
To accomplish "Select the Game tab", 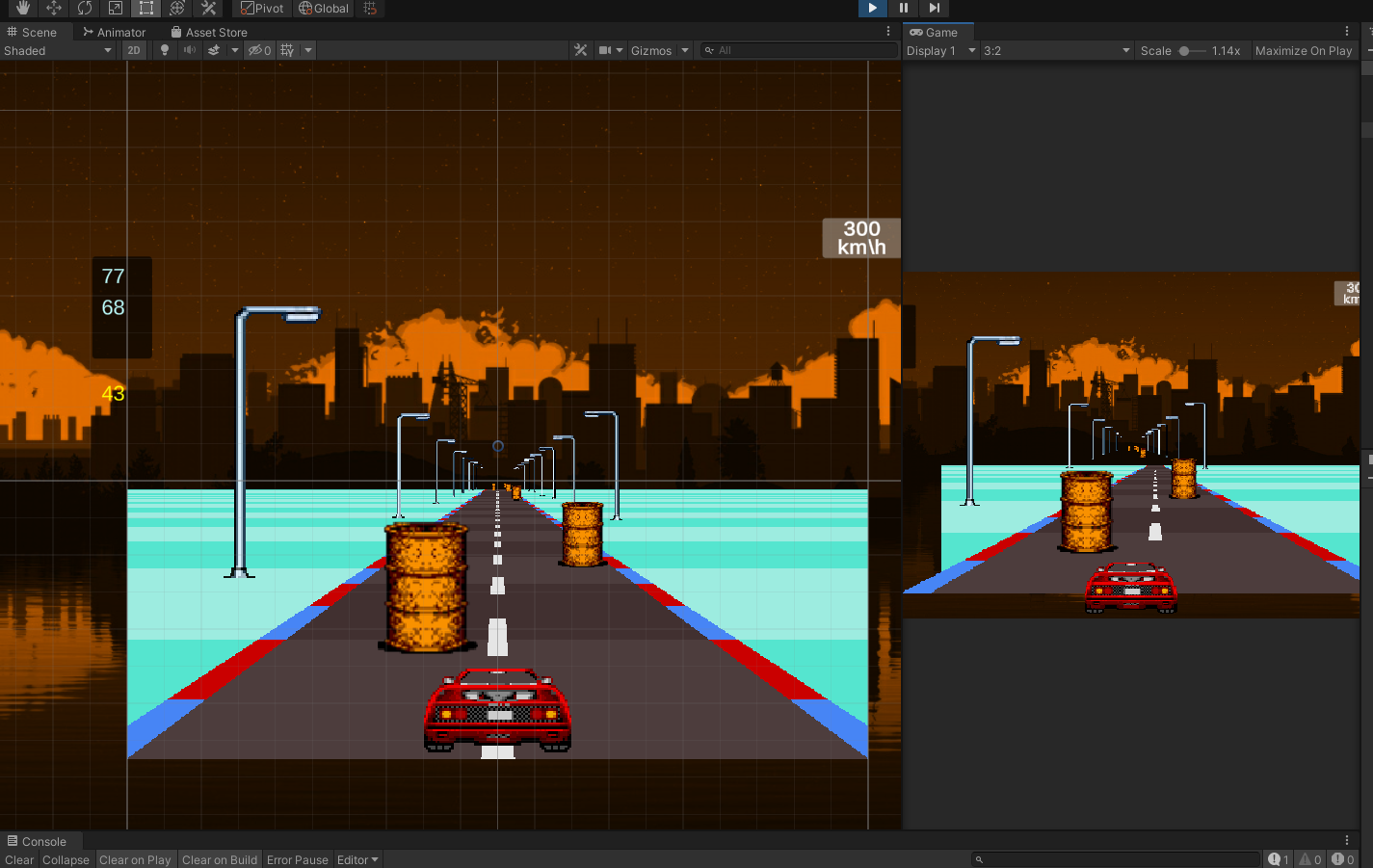I will (935, 32).
